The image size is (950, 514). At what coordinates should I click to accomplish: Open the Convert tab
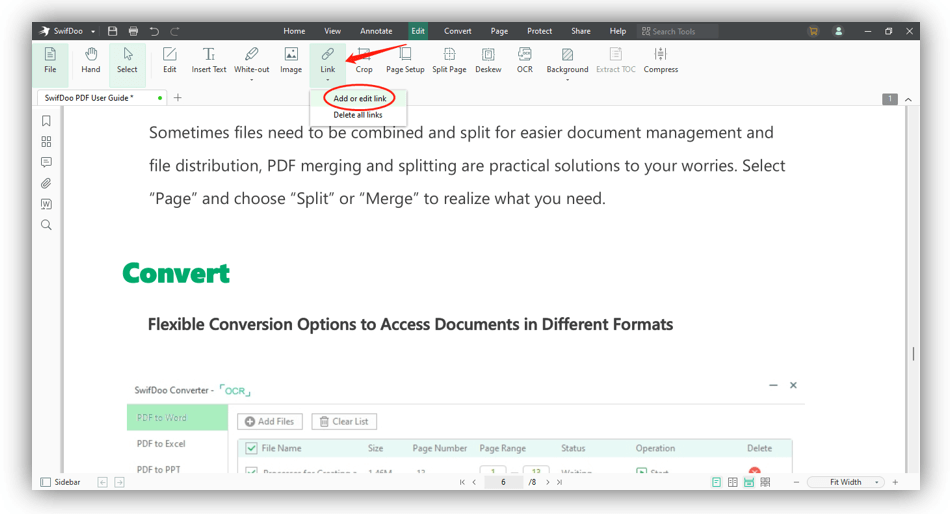click(457, 31)
